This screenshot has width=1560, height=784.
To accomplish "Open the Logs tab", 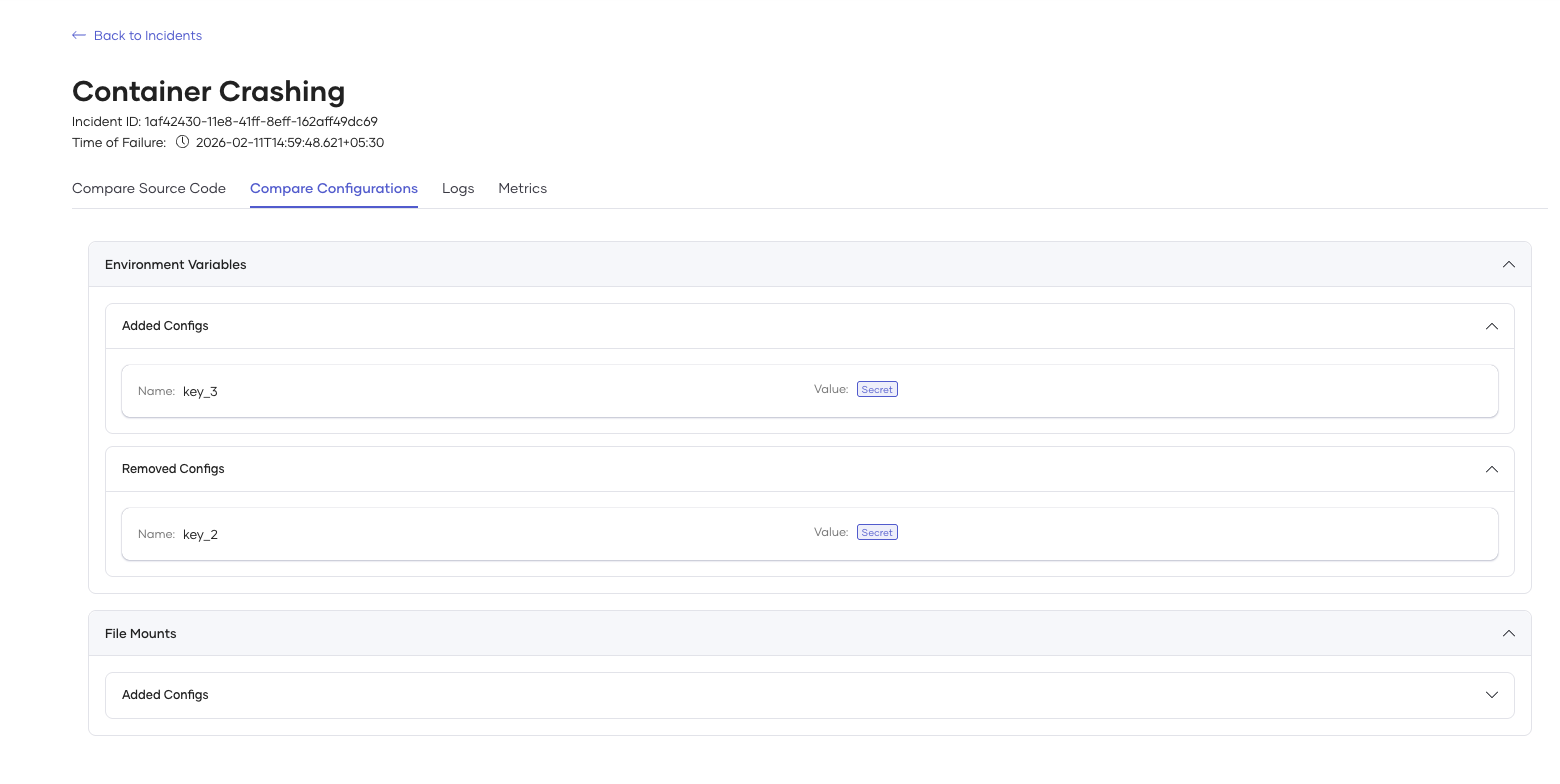I will pyautogui.click(x=458, y=188).
